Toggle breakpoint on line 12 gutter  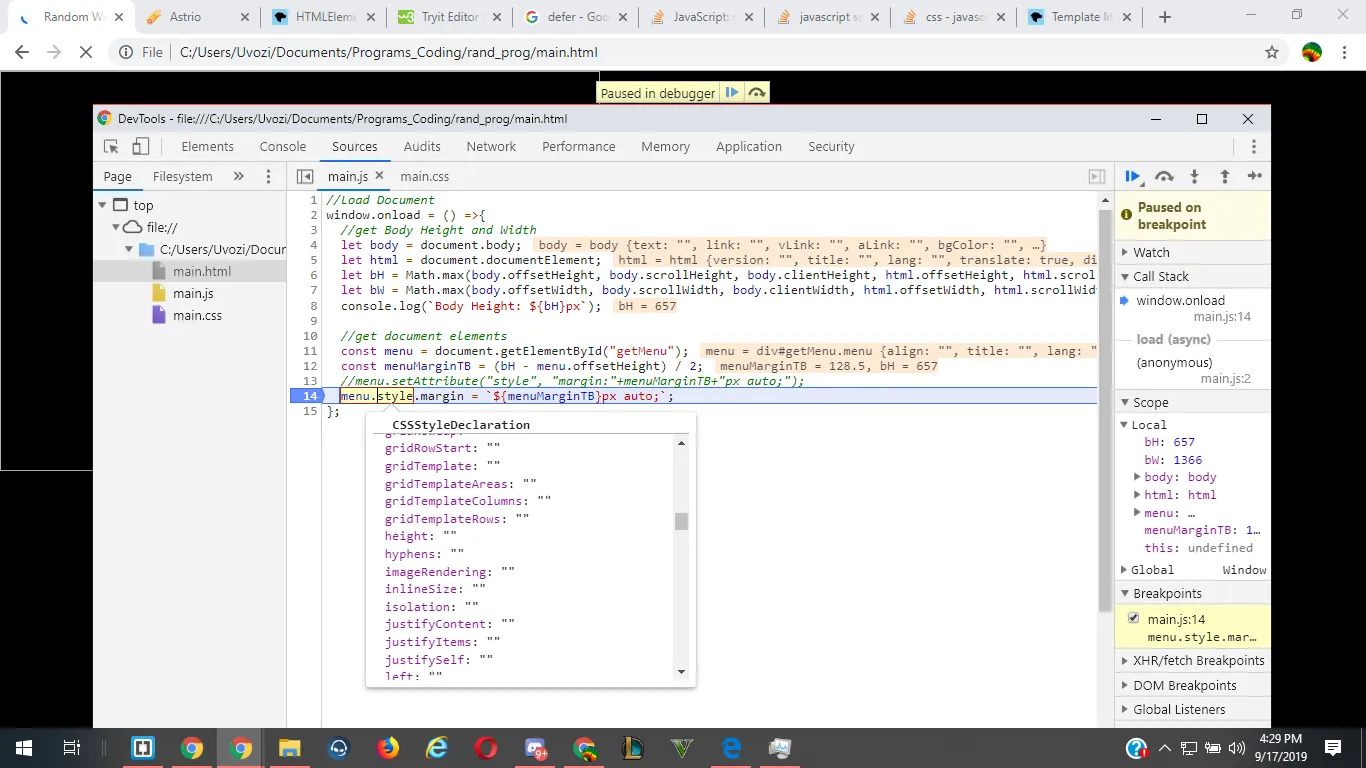pyautogui.click(x=310, y=366)
